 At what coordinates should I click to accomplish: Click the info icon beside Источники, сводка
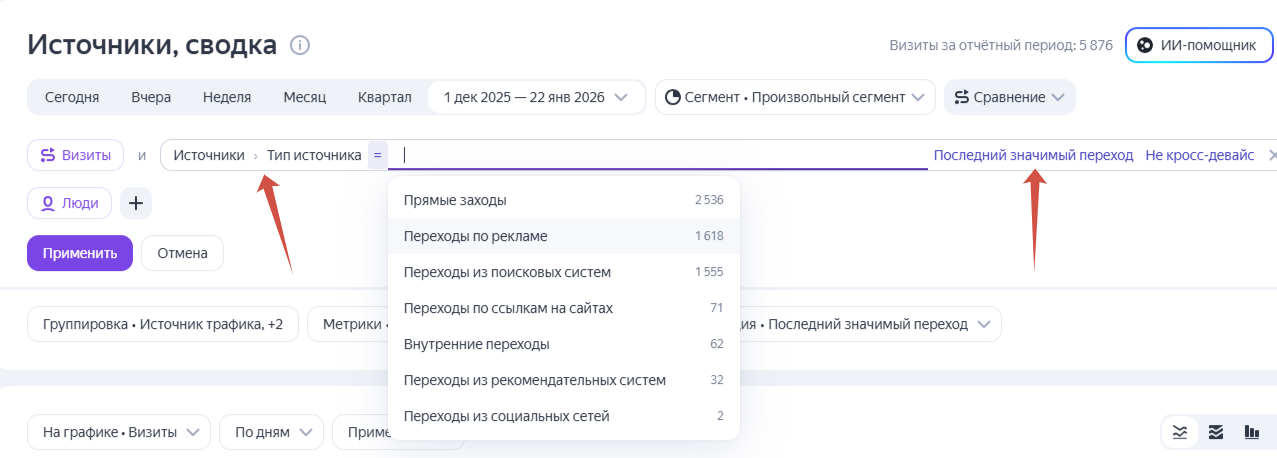300,46
